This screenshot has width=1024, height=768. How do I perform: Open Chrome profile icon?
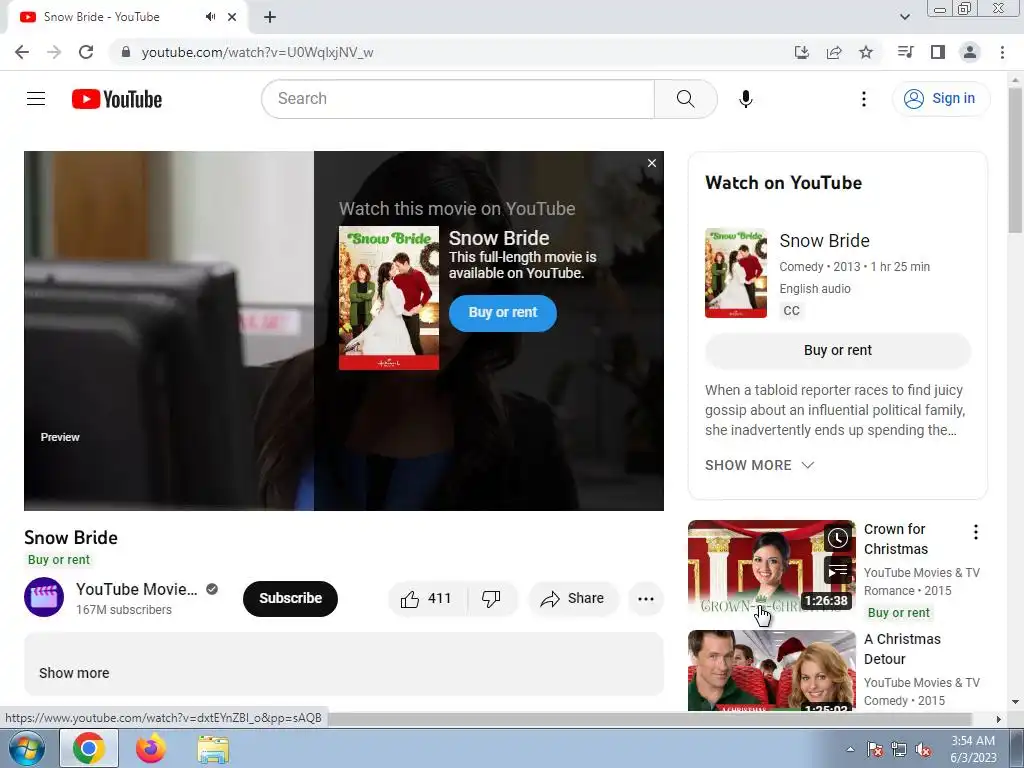[970, 52]
